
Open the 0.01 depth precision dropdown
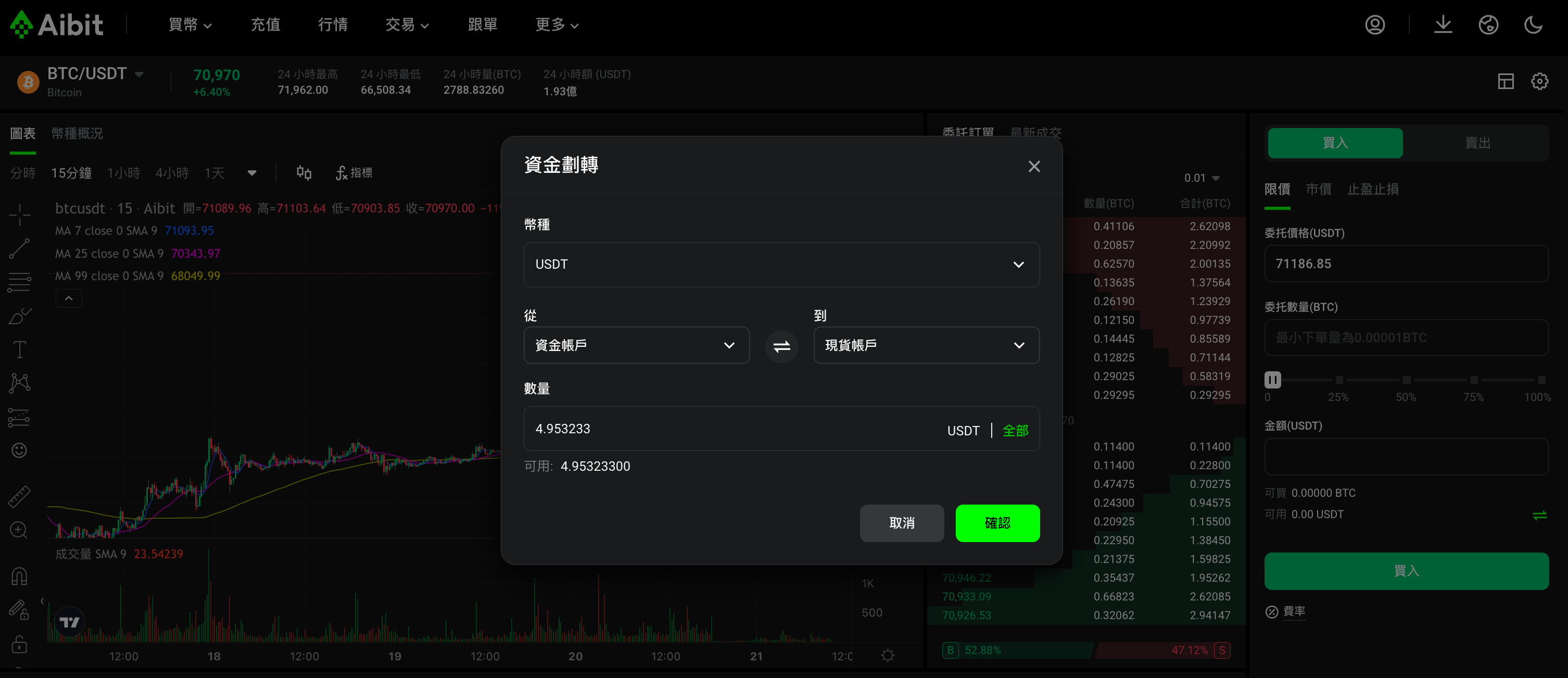point(1202,178)
